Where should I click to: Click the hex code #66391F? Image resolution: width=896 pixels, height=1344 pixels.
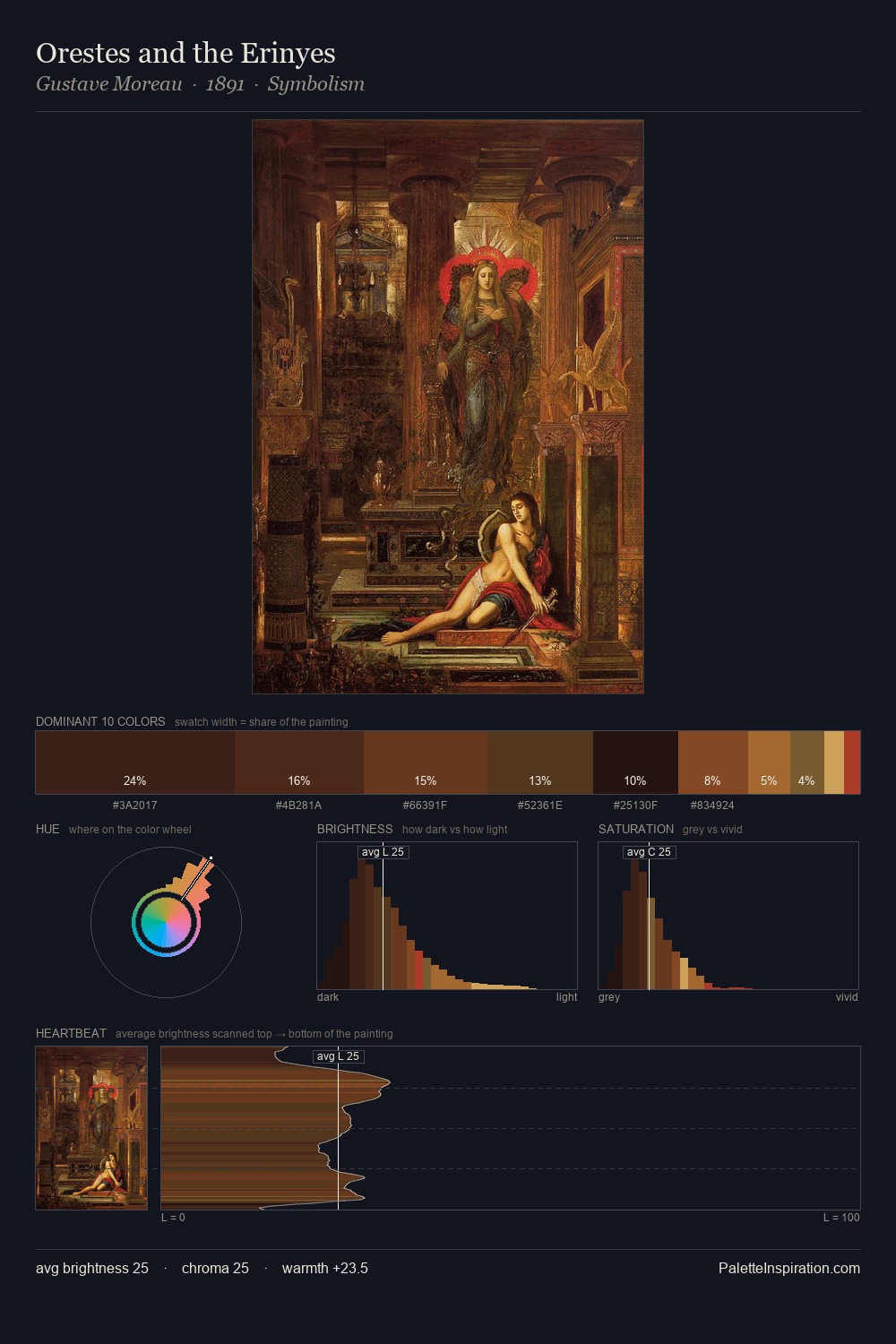pos(426,806)
